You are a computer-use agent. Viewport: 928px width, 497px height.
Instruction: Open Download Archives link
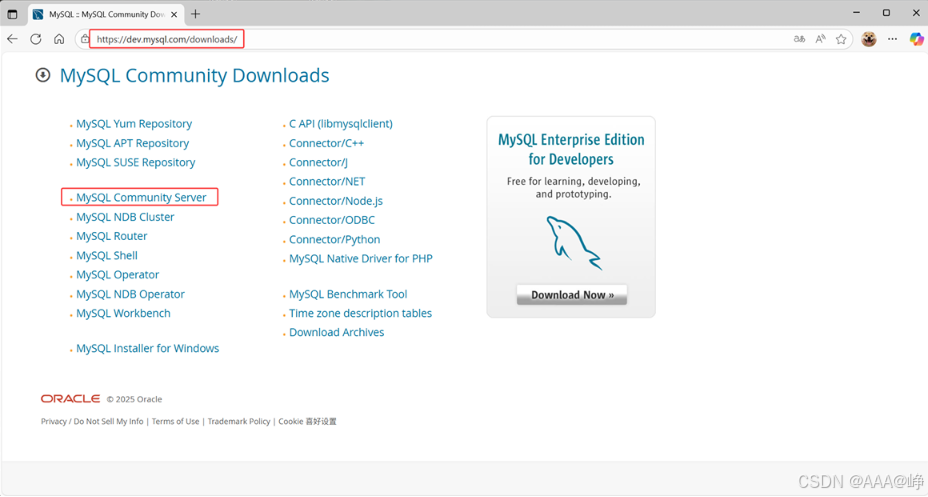tap(336, 333)
